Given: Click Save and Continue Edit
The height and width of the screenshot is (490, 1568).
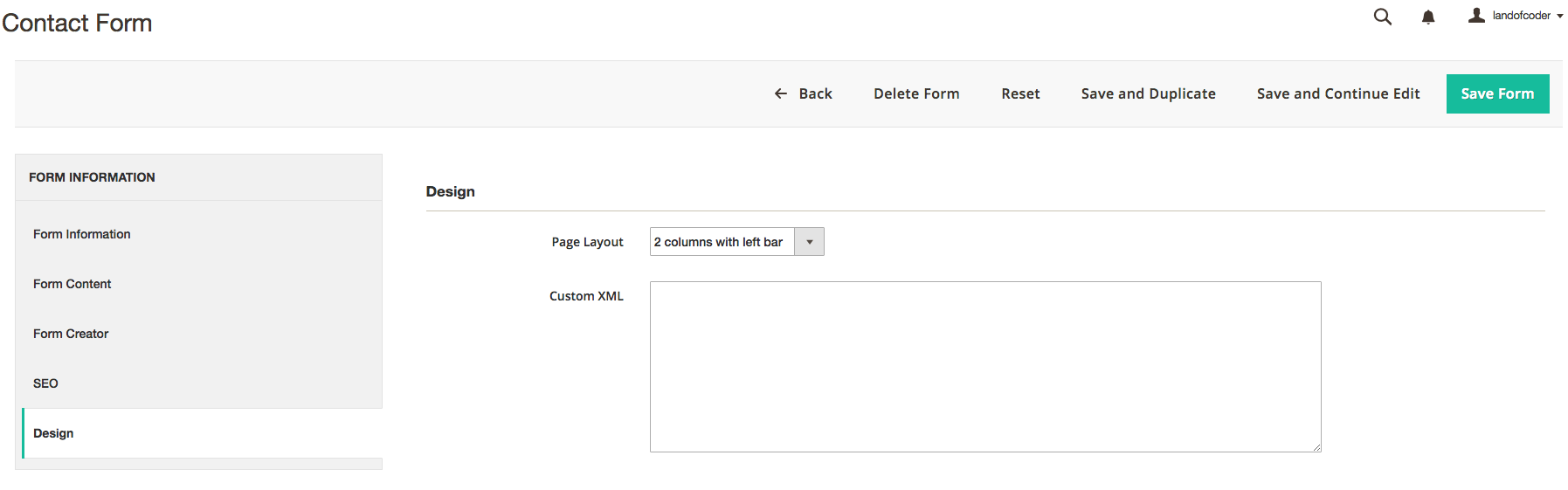Looking at the screenshot, I should 1338,93.
